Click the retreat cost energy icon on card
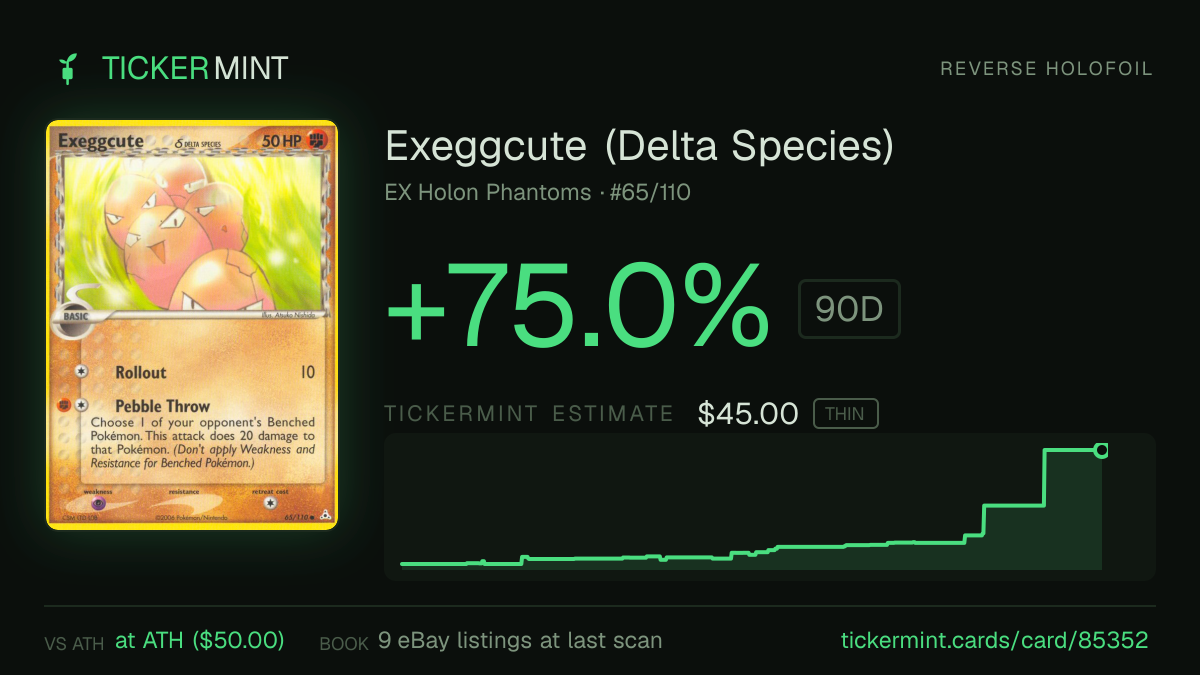 268,503
